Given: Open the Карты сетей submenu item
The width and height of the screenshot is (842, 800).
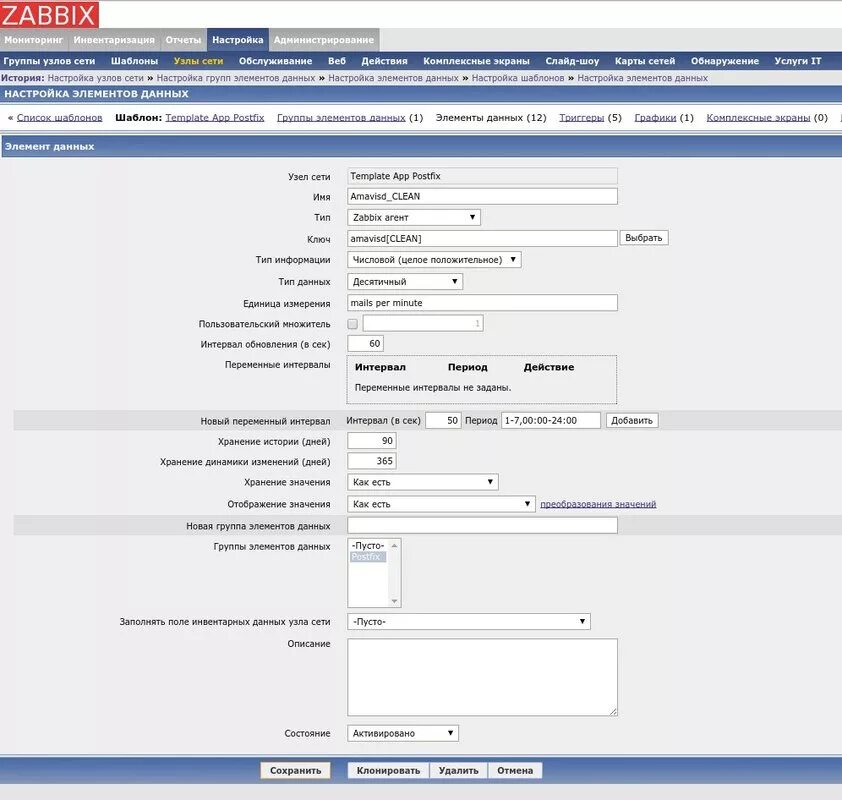Looking at the screenshot, I should coord(645,61).
